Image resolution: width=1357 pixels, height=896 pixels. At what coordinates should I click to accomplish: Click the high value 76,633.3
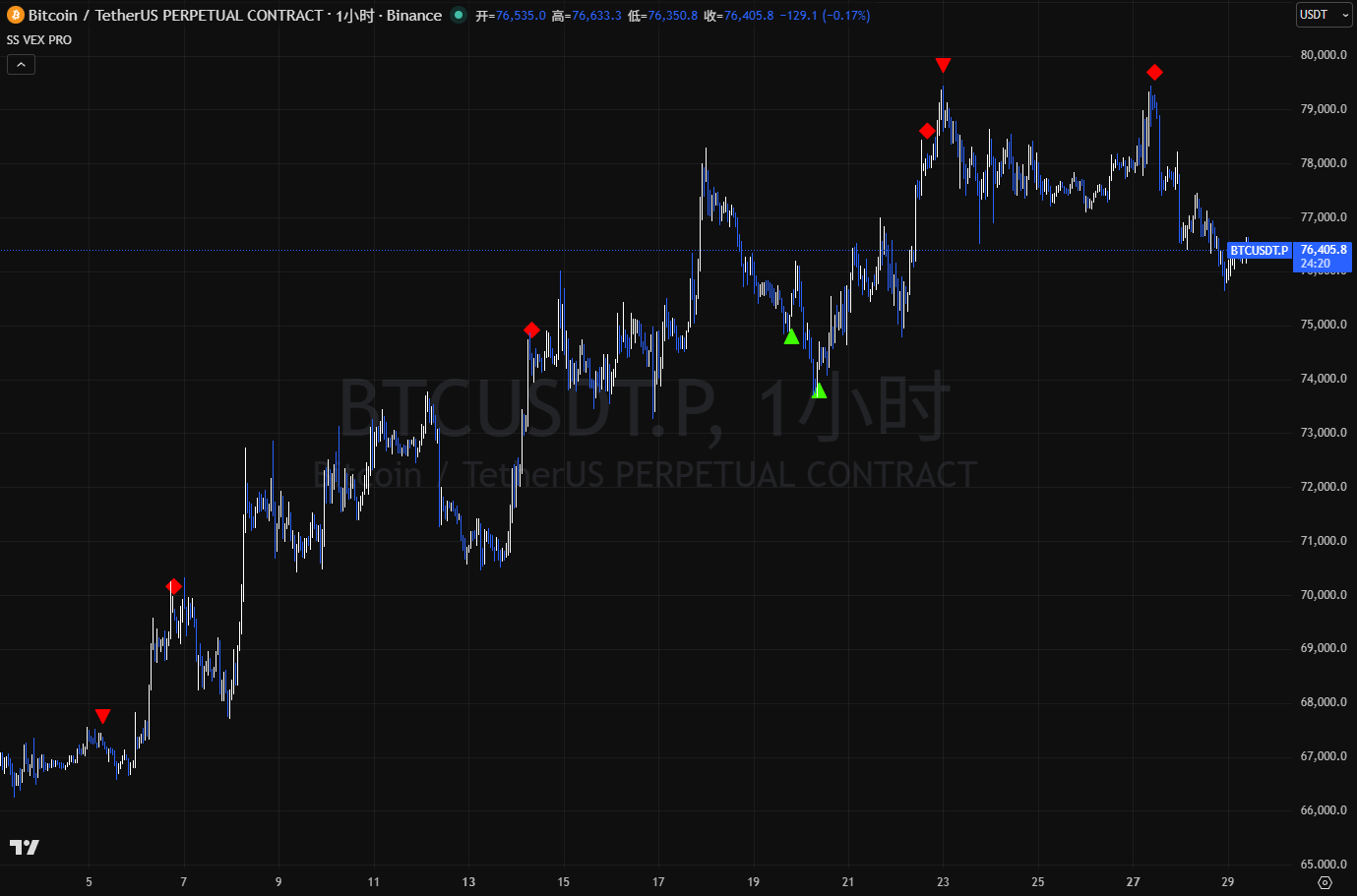pyautogui.click(x=596, y=16)
